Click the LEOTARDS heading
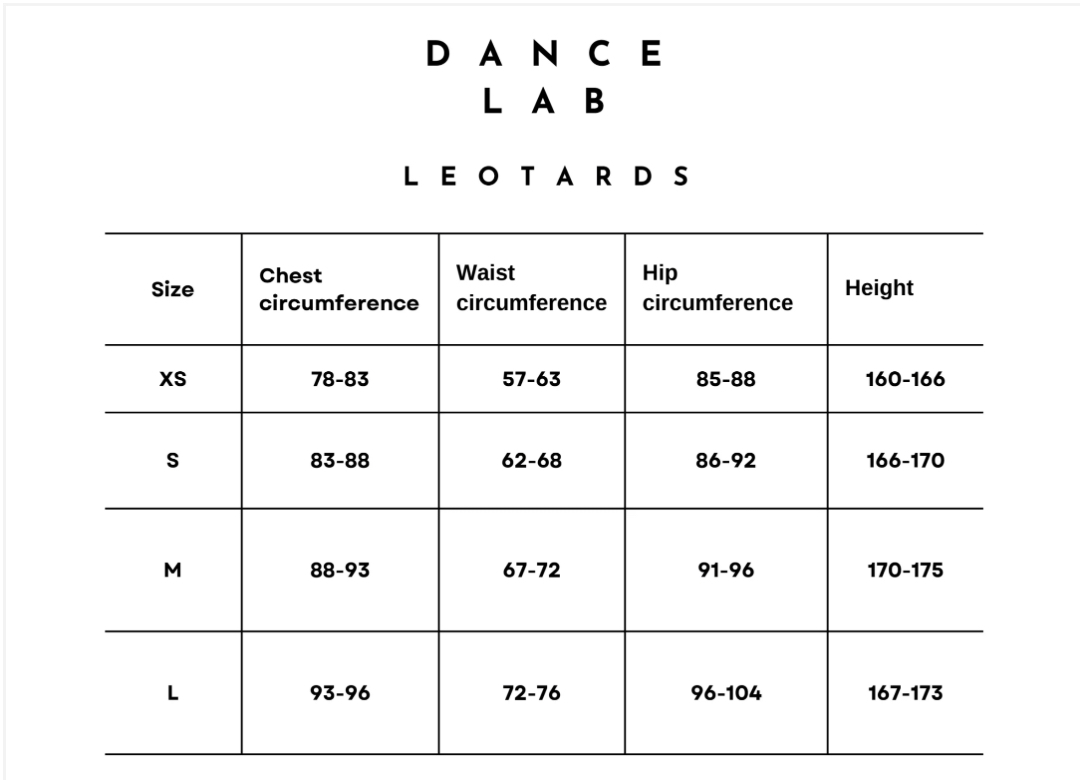 (x=547, y=177)
